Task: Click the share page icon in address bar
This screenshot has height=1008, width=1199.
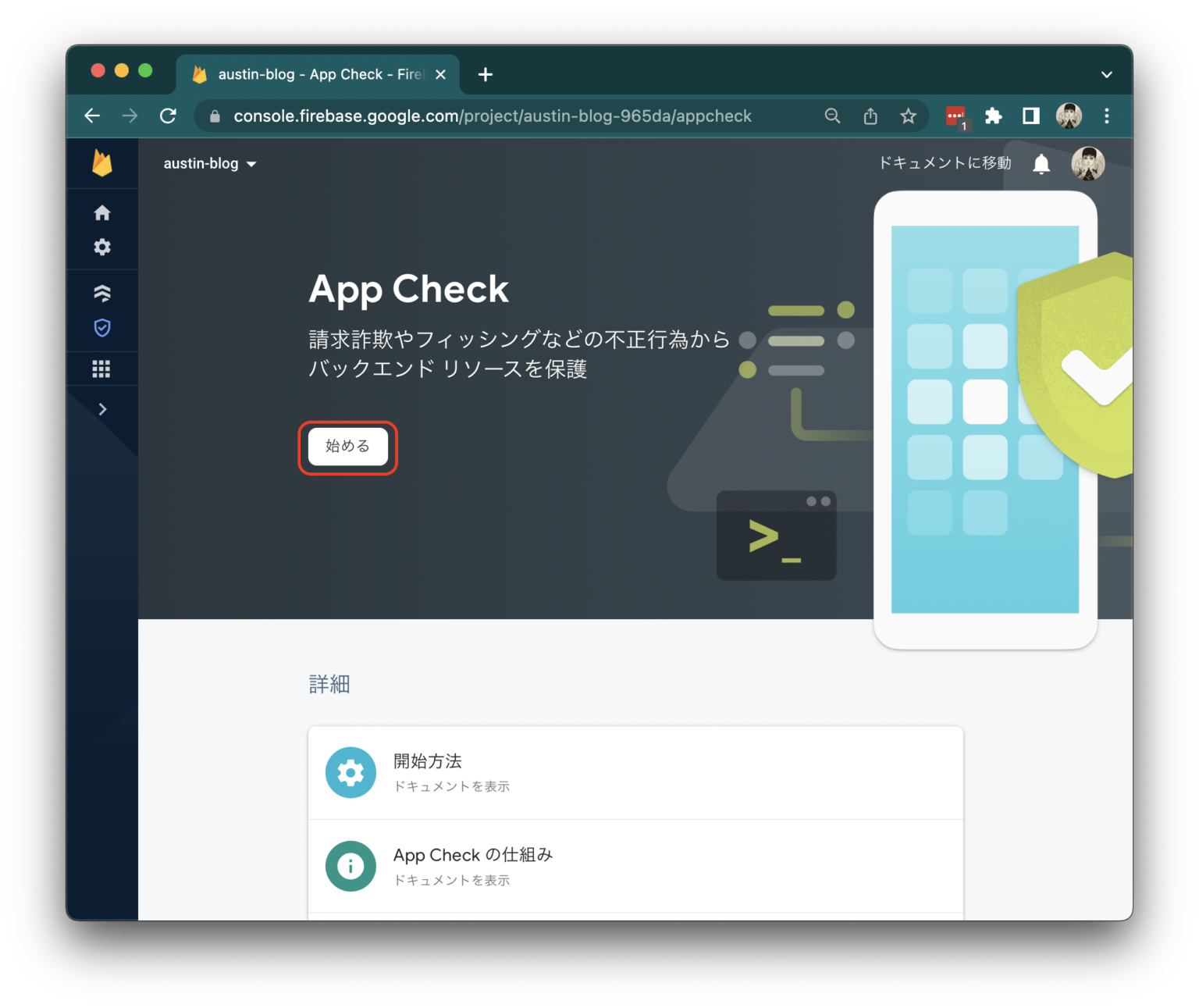Action: pyautogui.click(x=870, y=116)
